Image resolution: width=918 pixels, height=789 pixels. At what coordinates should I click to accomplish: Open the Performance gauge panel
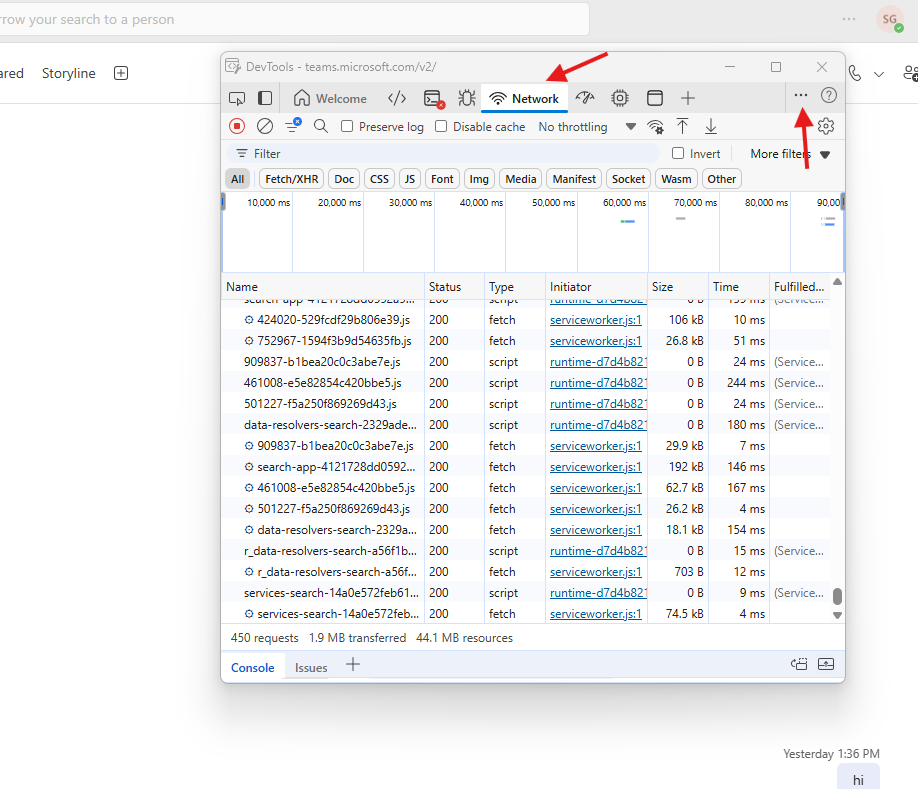click(586, 98)
